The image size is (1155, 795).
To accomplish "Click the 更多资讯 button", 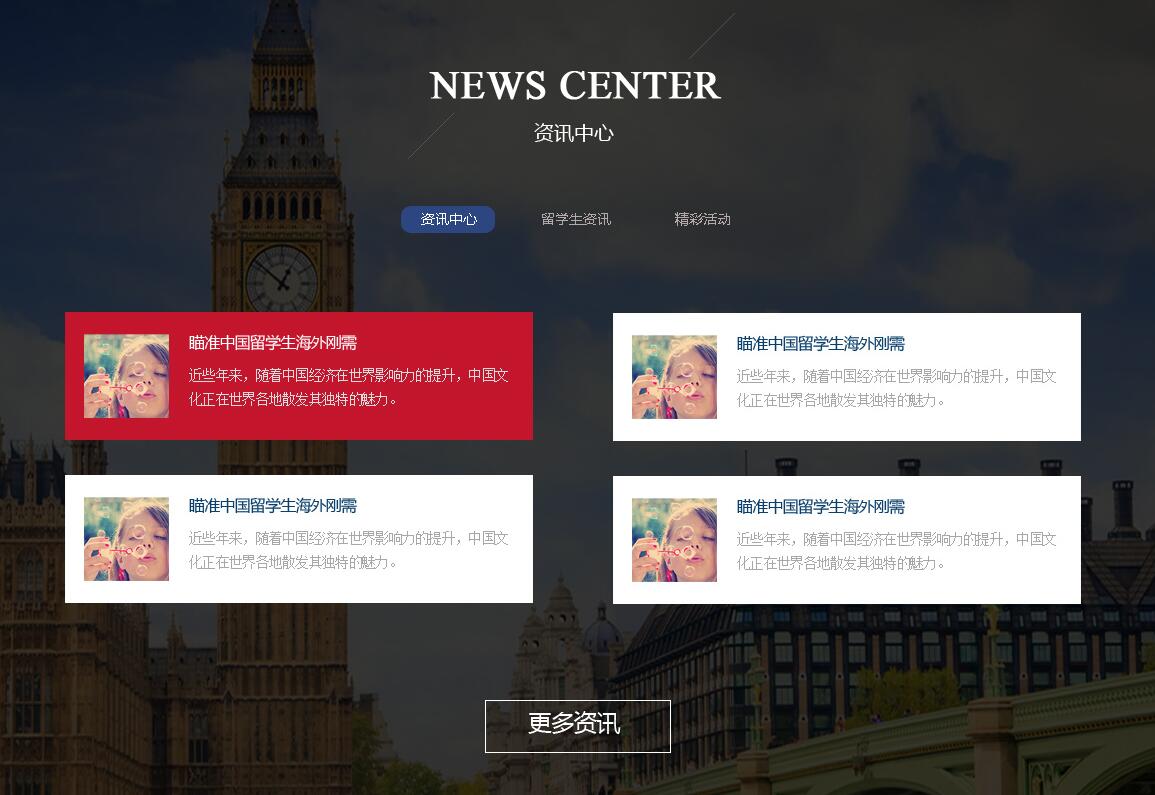I will point(577,725).
